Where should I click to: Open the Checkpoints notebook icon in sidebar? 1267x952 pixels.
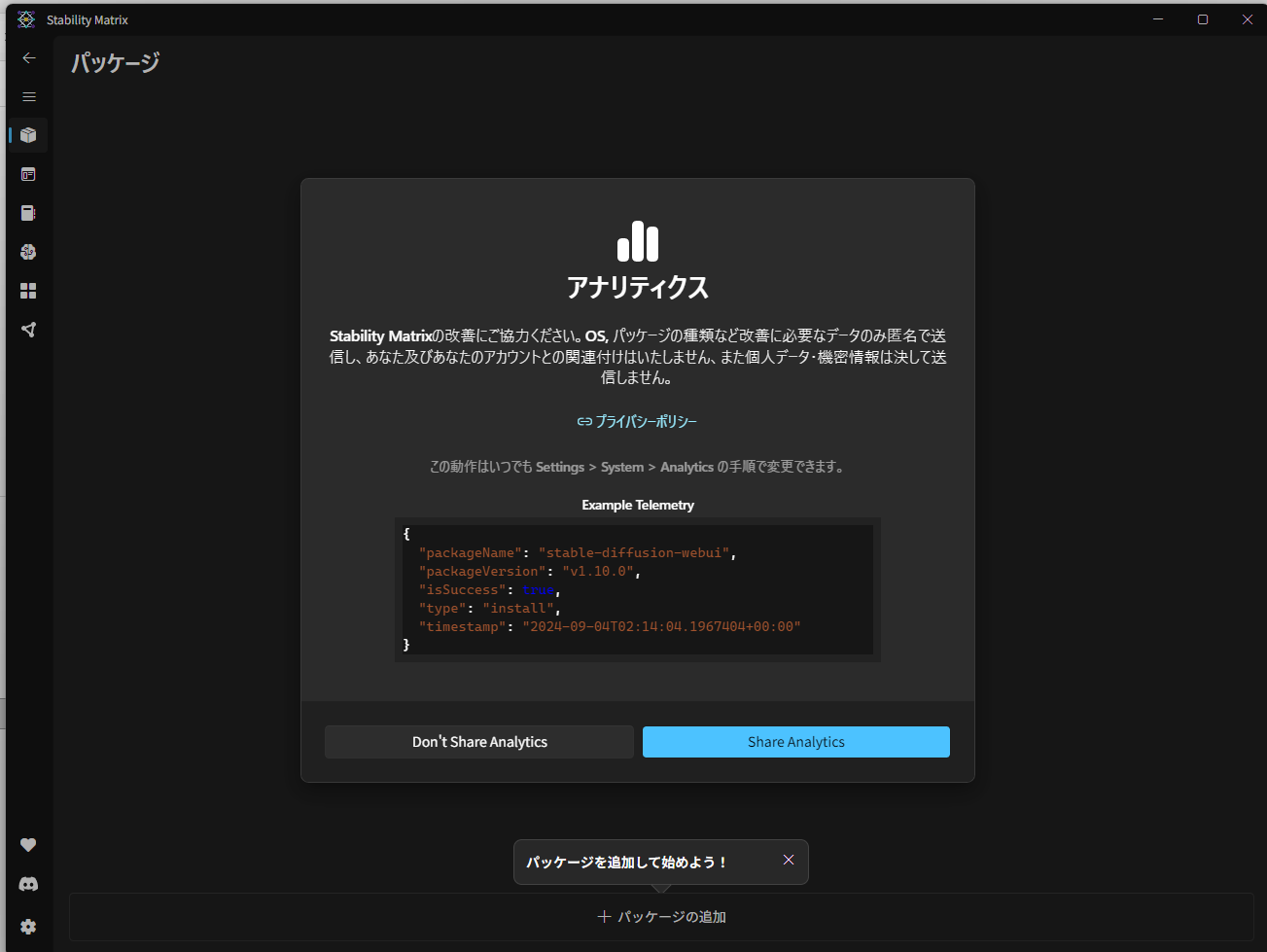pyautogui.click(x=28, y=213)
